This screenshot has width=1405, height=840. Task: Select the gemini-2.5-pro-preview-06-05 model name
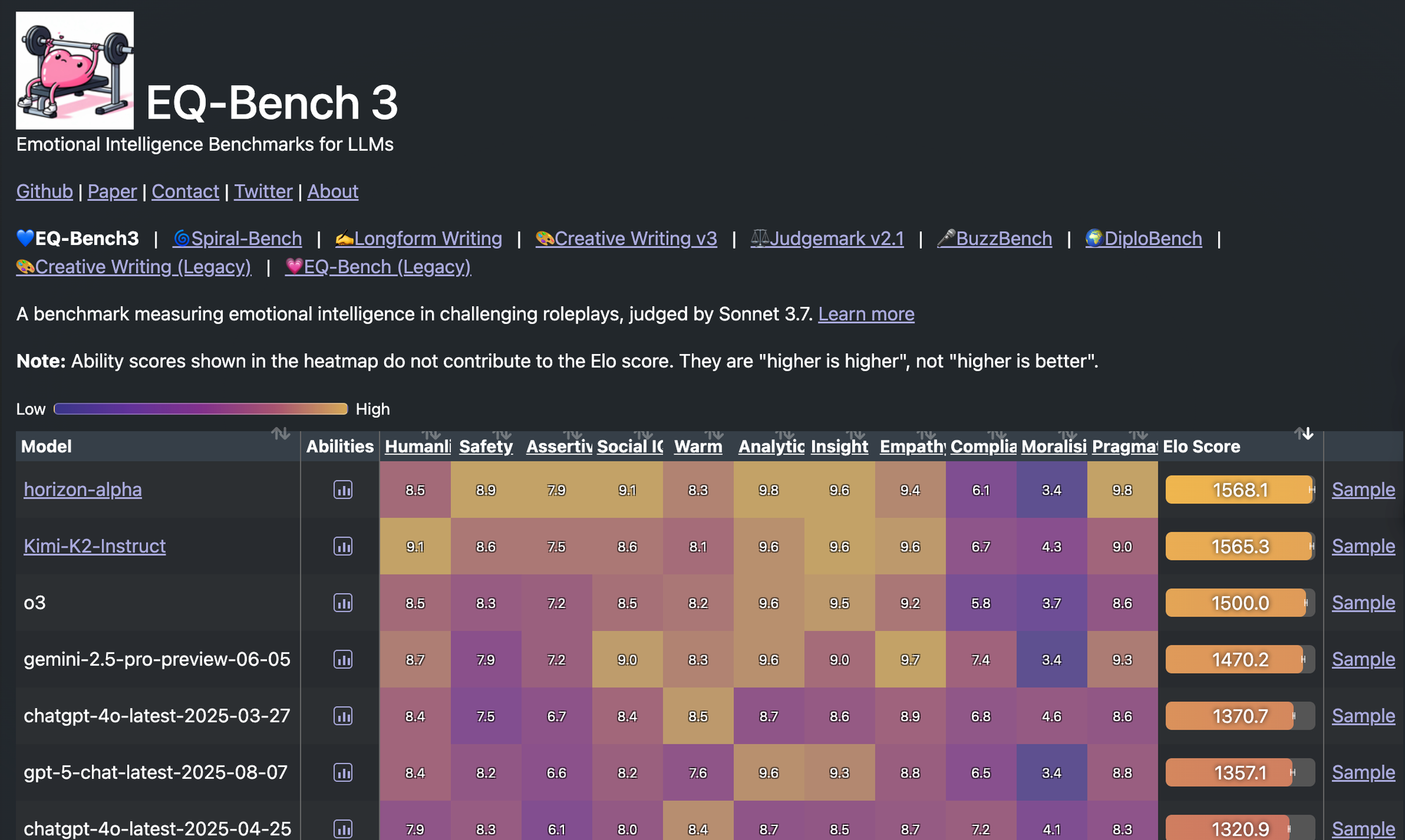157,659
